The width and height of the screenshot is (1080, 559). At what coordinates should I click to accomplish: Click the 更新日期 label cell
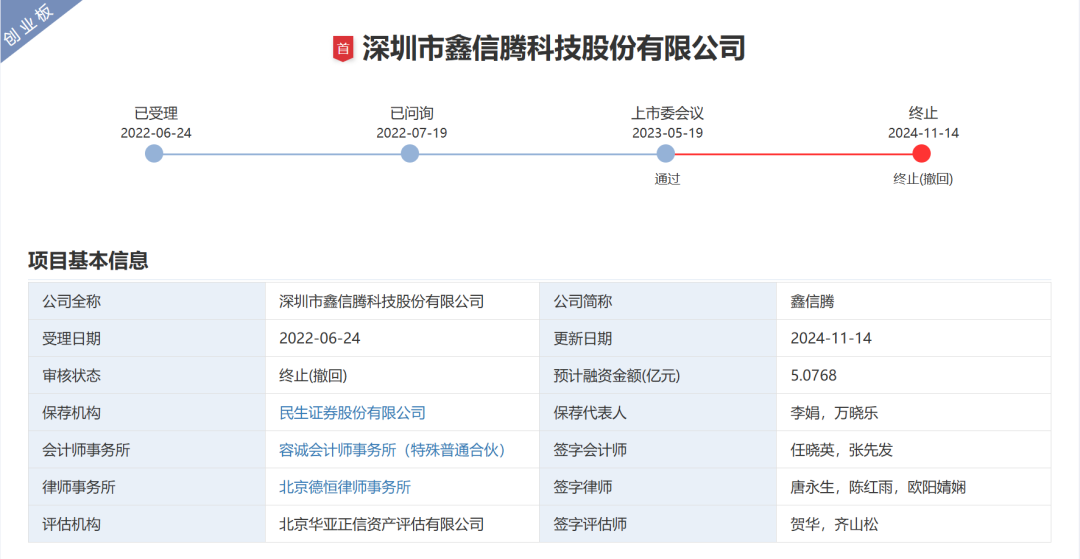tap(658, 339)
